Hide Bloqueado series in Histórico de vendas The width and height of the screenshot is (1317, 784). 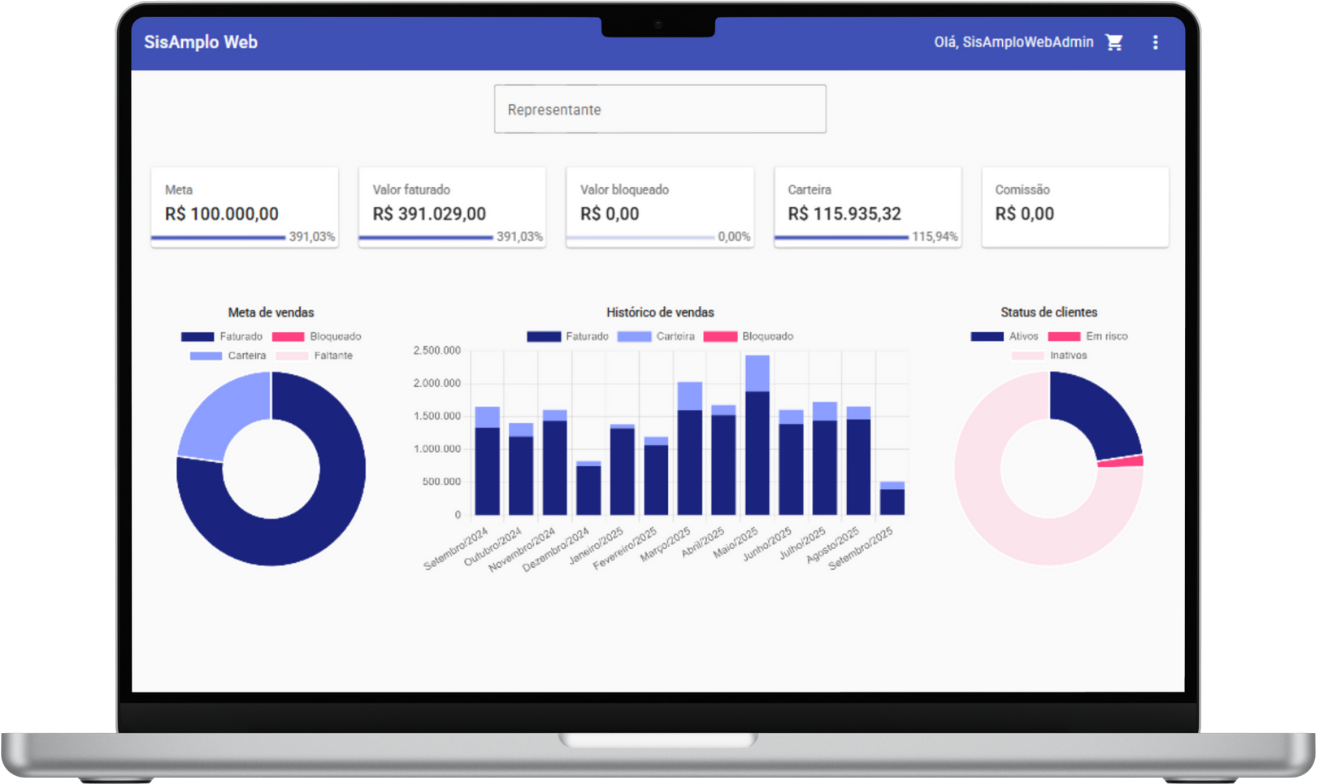coord(748,337)
